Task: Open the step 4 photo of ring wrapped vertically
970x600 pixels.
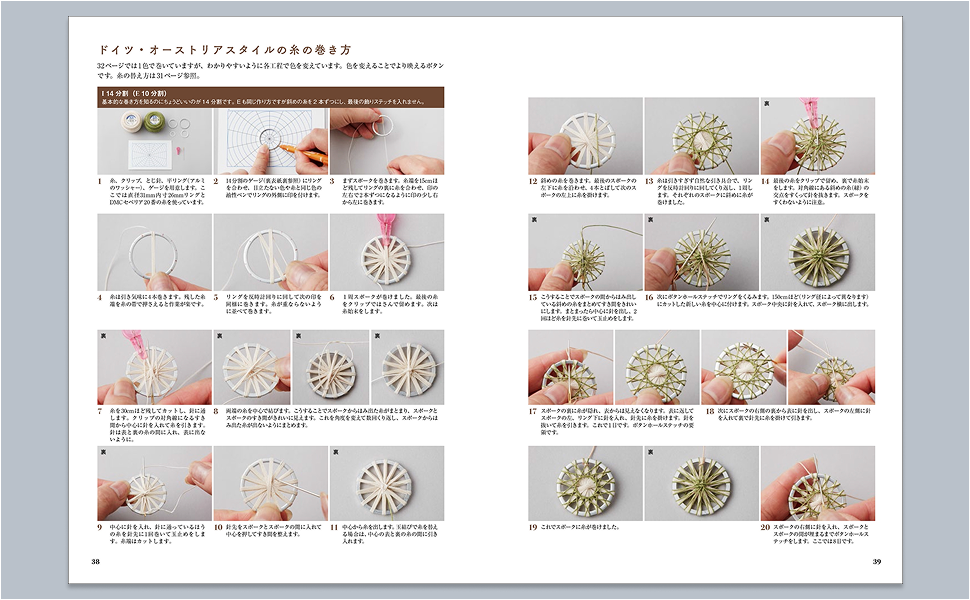Action: (x=154, y=252)
